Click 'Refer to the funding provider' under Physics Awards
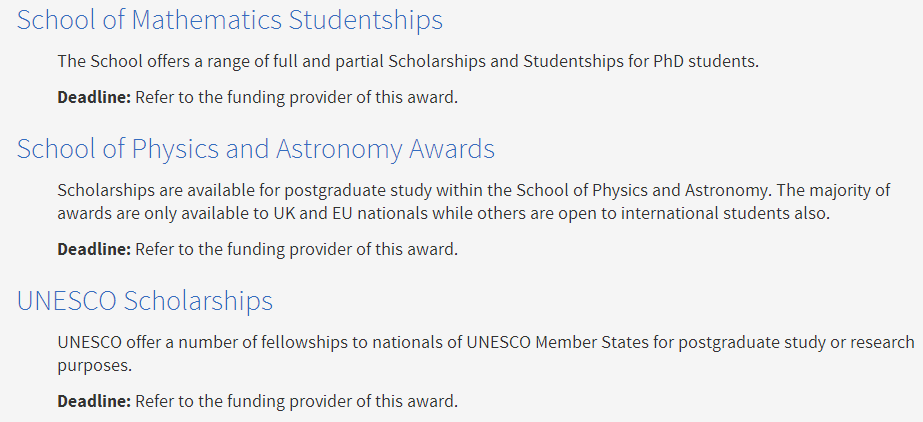Viewport: 923px width, 422px height. 245,250
